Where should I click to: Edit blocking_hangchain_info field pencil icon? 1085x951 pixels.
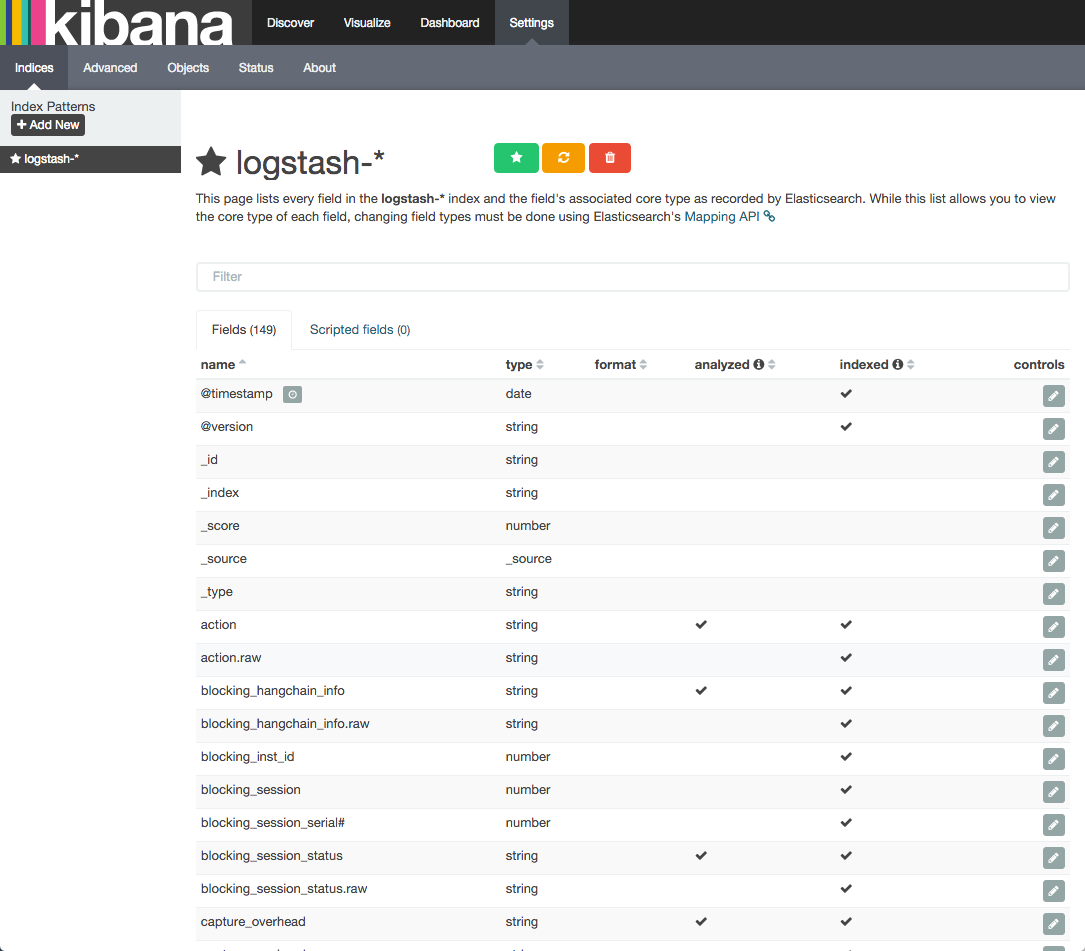coord(1053,693)
